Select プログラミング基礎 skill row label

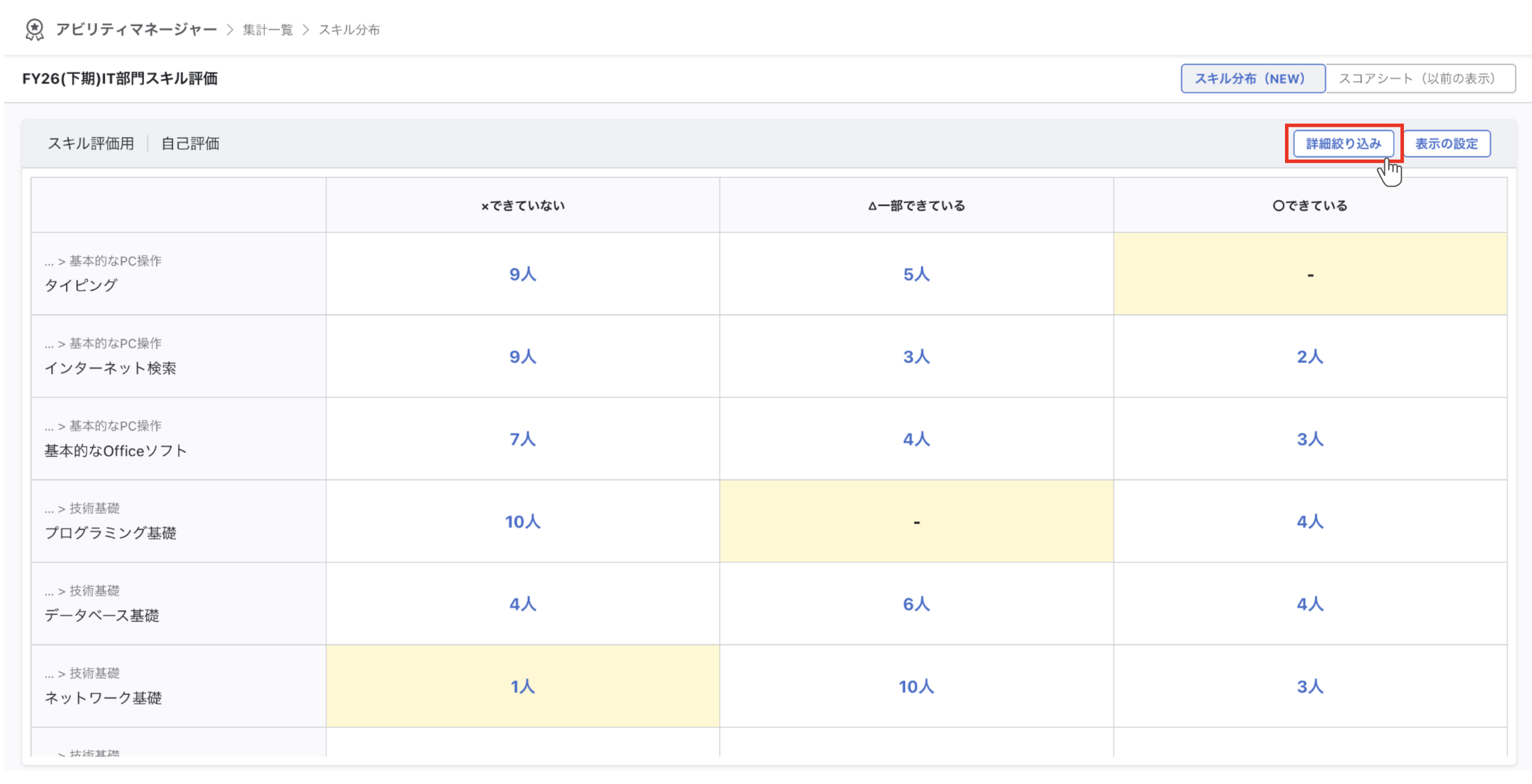[x=111, y=532]
